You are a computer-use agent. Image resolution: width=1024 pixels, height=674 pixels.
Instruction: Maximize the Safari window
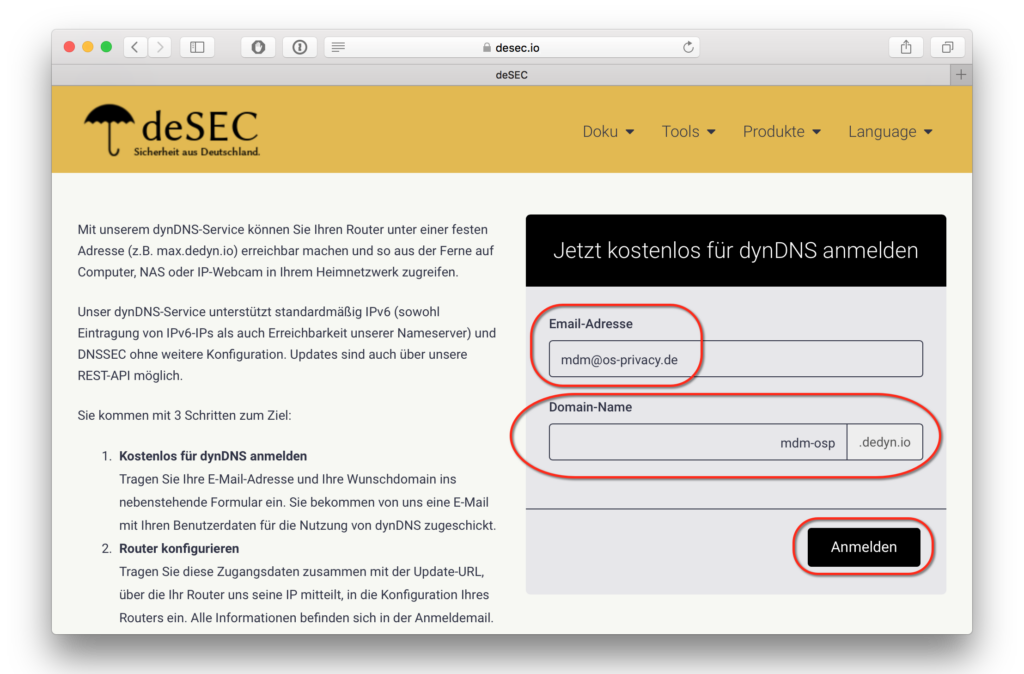pyautogui.click(x=106, y=47)
